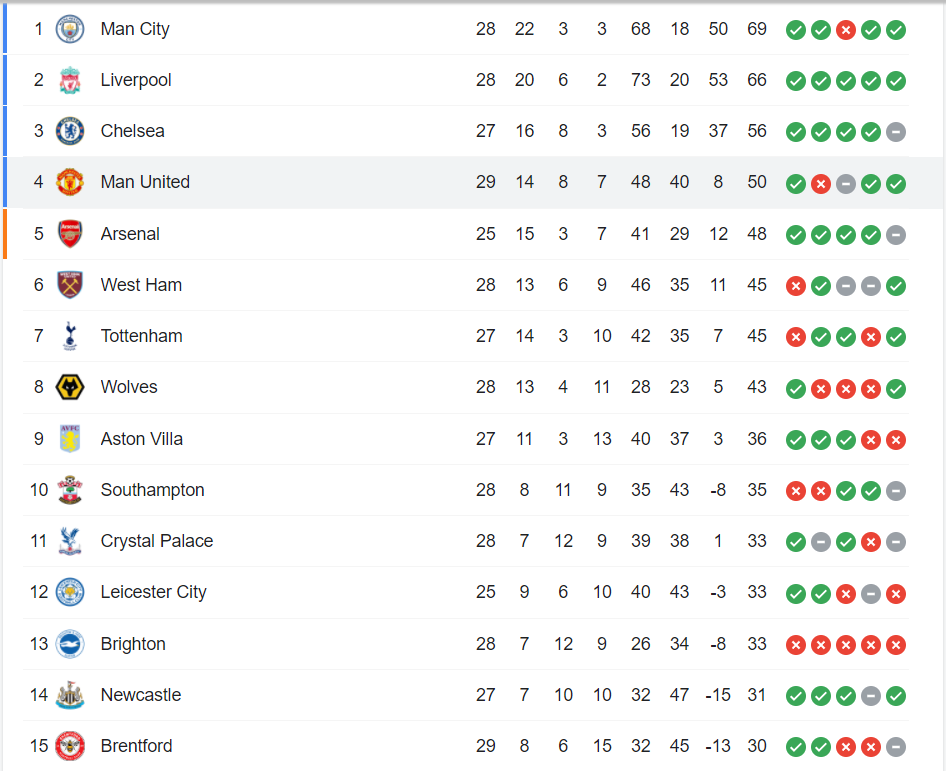Select the Southampton table row name
946x771 pixels.
(153, 490)
